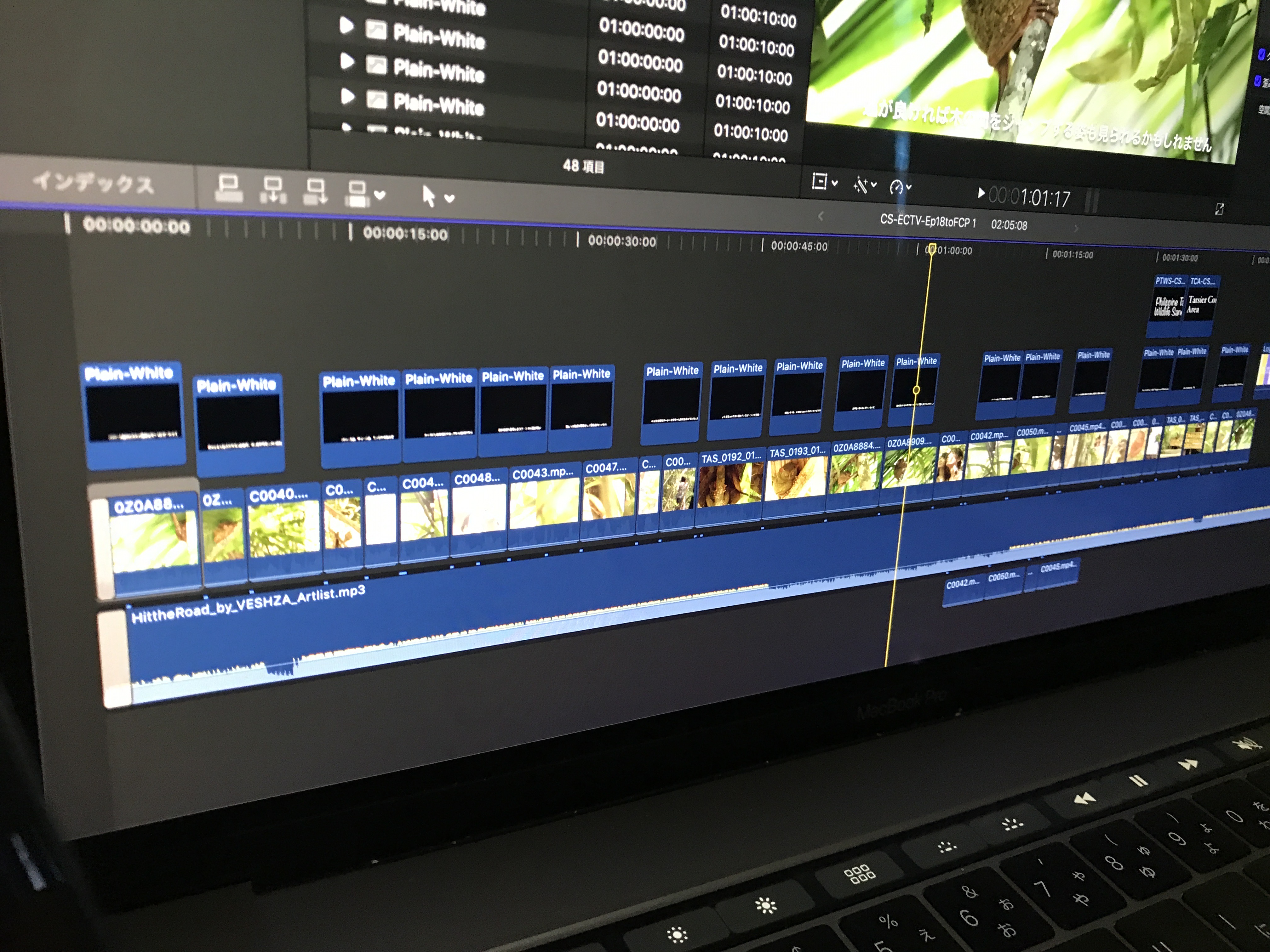Click the overwrite clip edit button
This screenshot has width=1270, height=952.
click(x=358, y=193)
